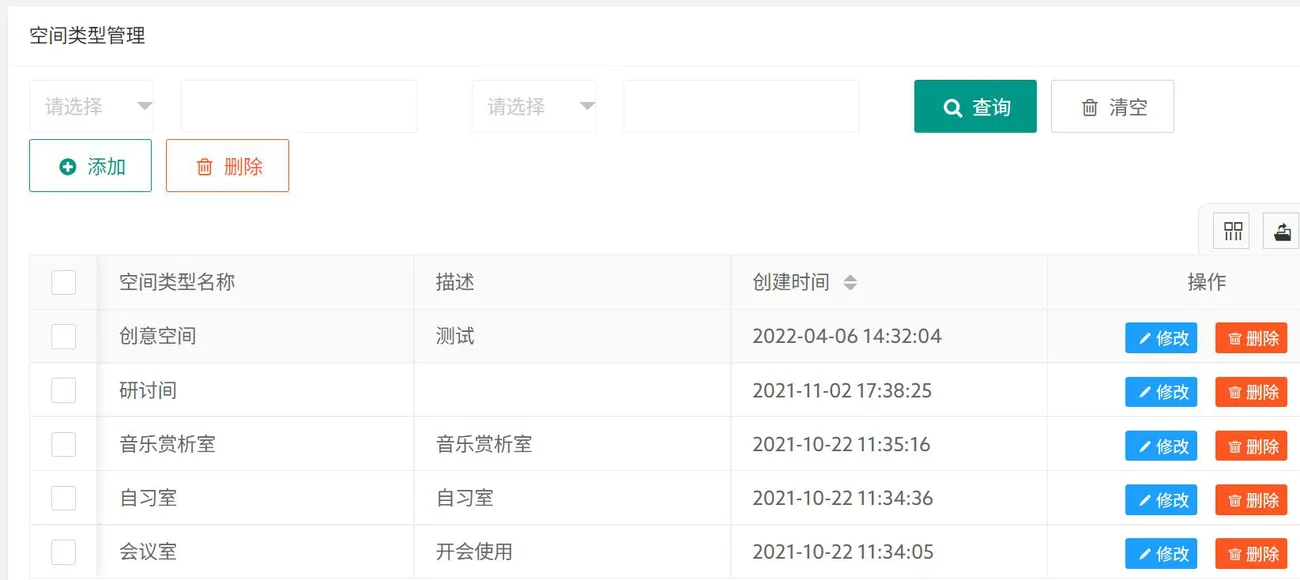Delete the 创意空间 row
Screen dimensions: 1300x580
click(1251, 338)
